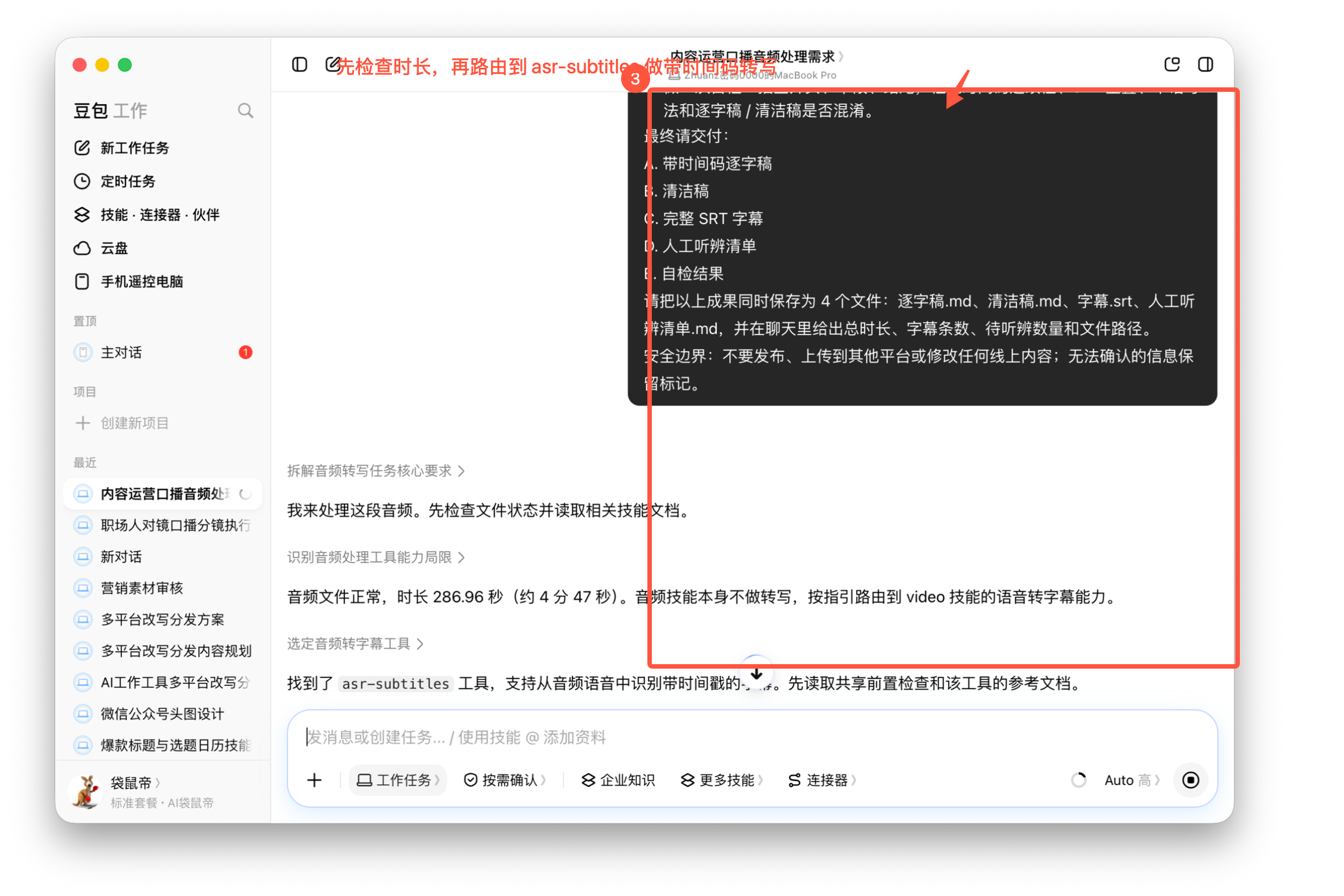Open the 按需确认 dropdown
1344x896 pixels.
coord(505,780)
